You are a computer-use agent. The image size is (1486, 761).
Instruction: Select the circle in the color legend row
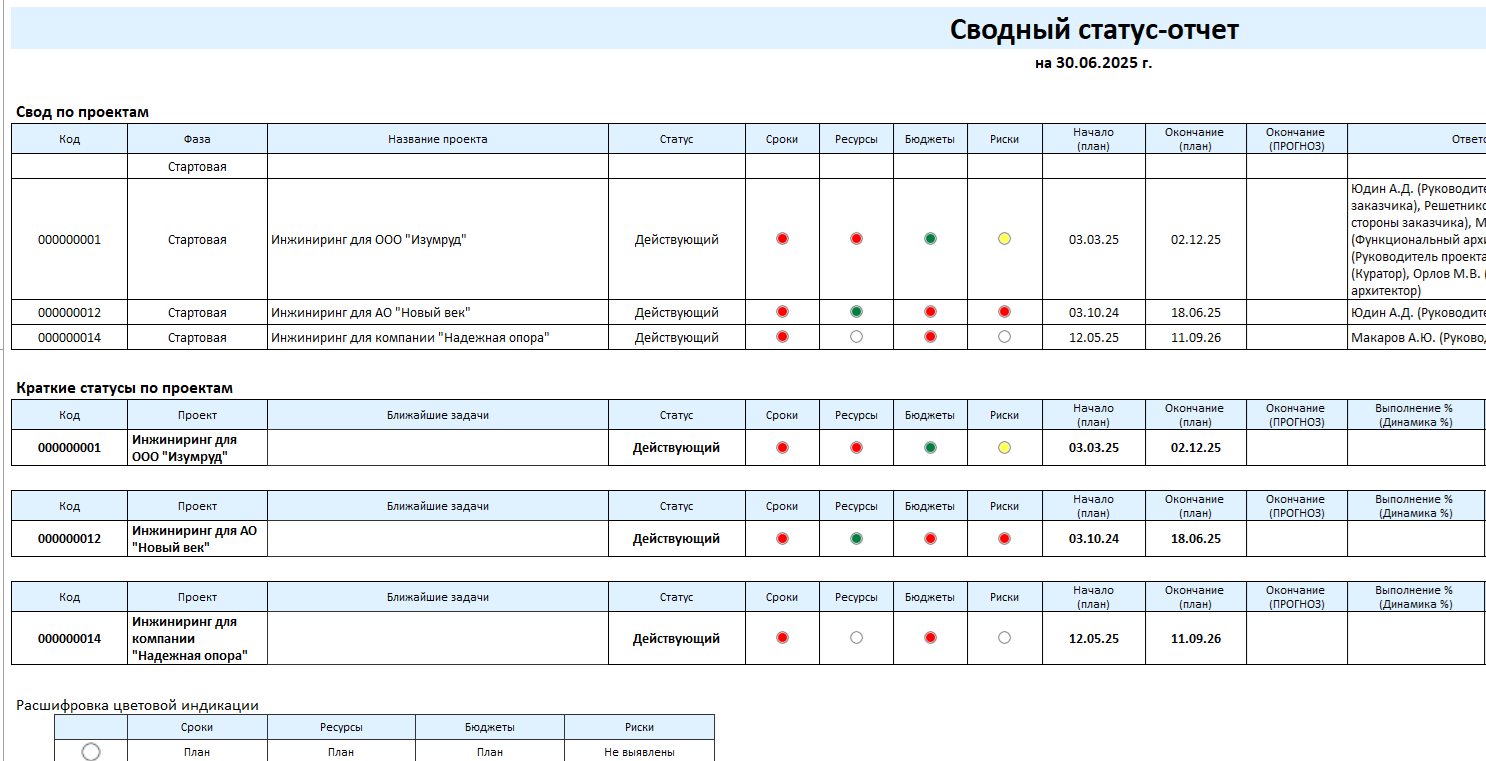[90, 751]
